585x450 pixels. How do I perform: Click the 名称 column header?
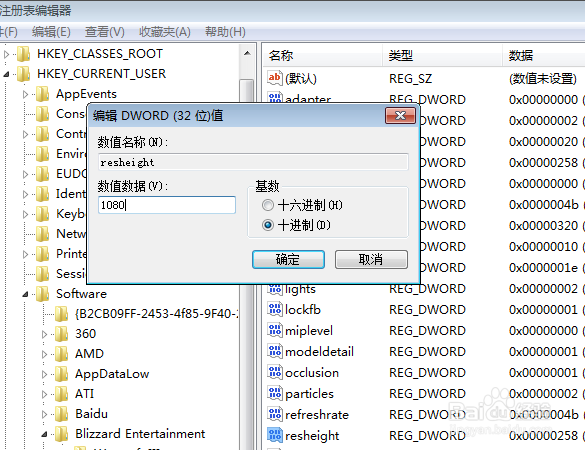tap(322, 56)
